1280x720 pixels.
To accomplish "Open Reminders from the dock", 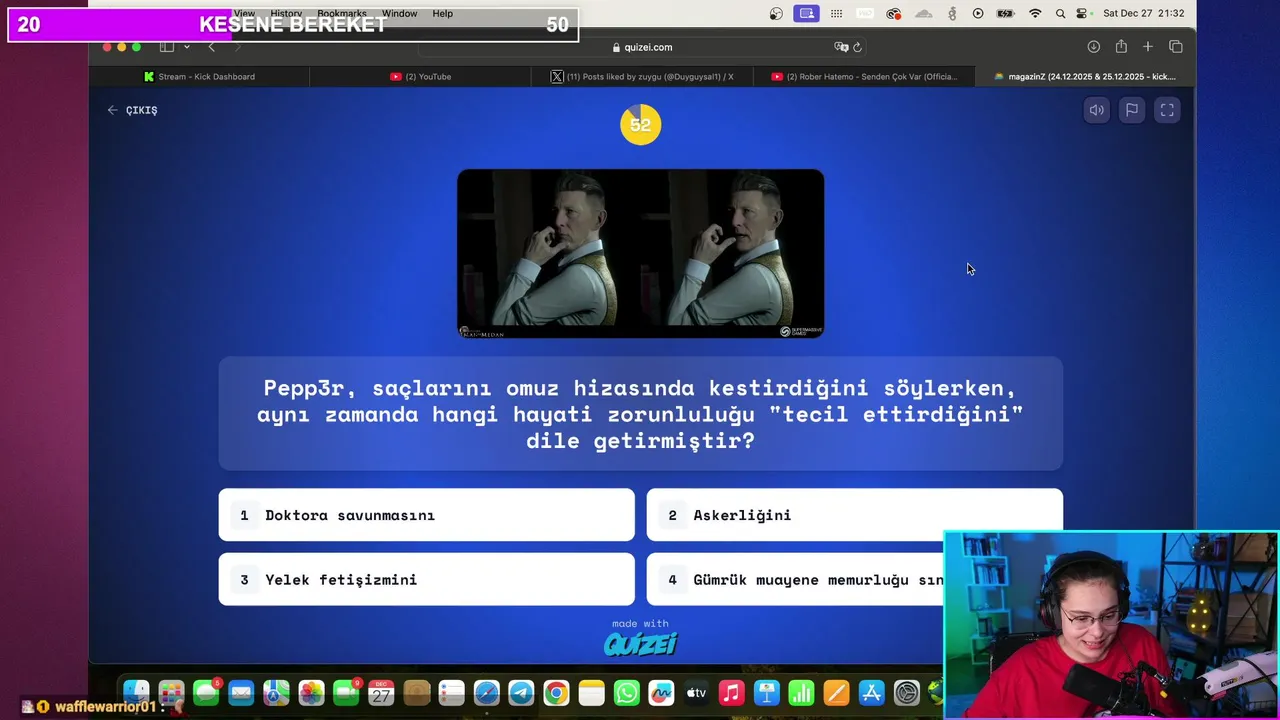I will point(451,692).
